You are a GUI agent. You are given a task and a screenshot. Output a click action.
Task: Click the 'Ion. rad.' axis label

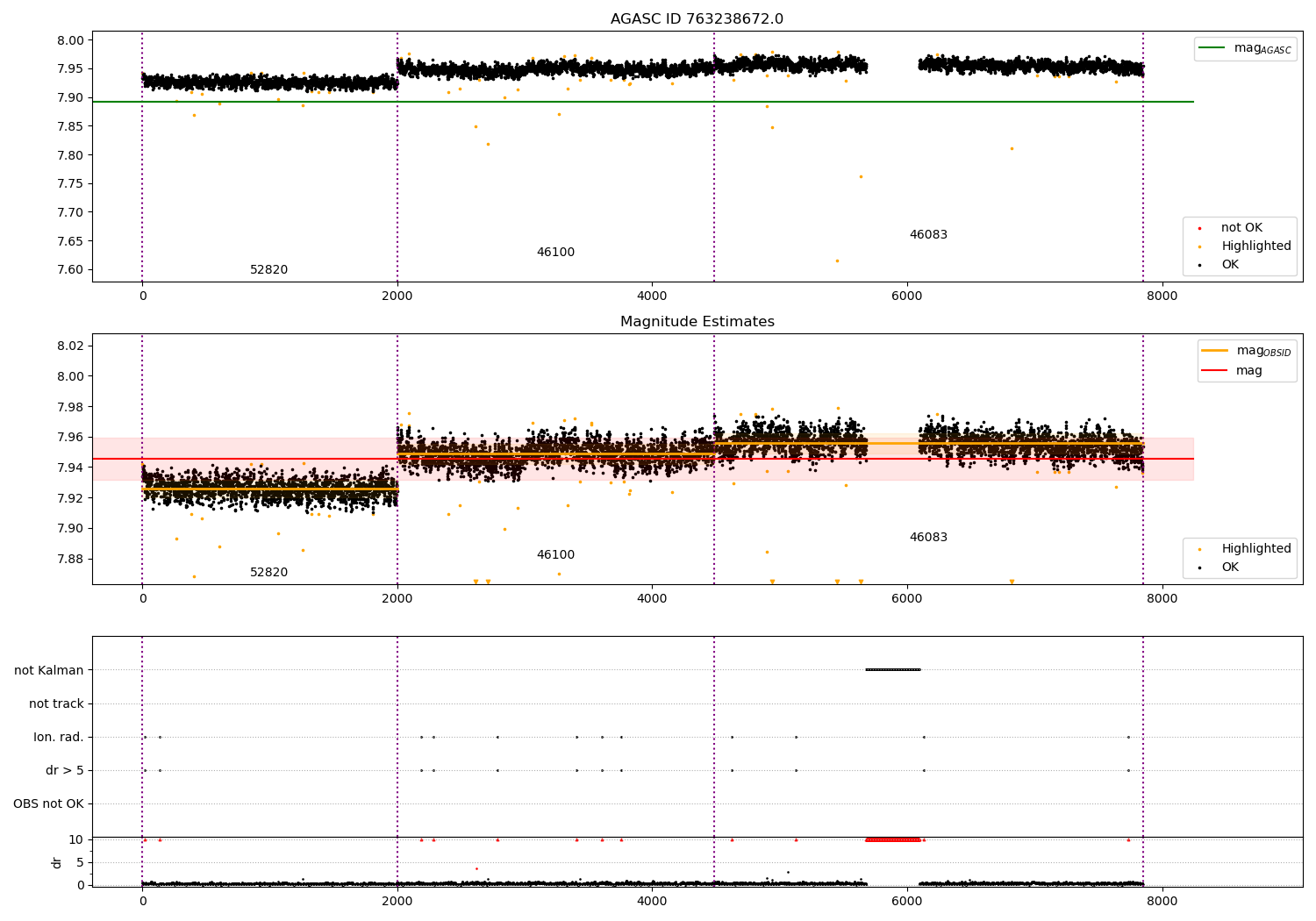(59, 738)
